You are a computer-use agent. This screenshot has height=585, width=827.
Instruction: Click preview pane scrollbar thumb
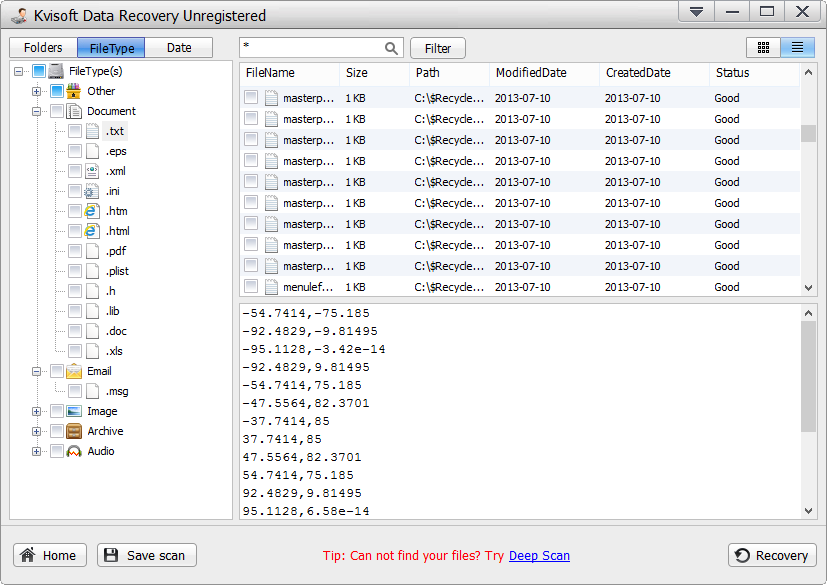click(x=808, y=377)
